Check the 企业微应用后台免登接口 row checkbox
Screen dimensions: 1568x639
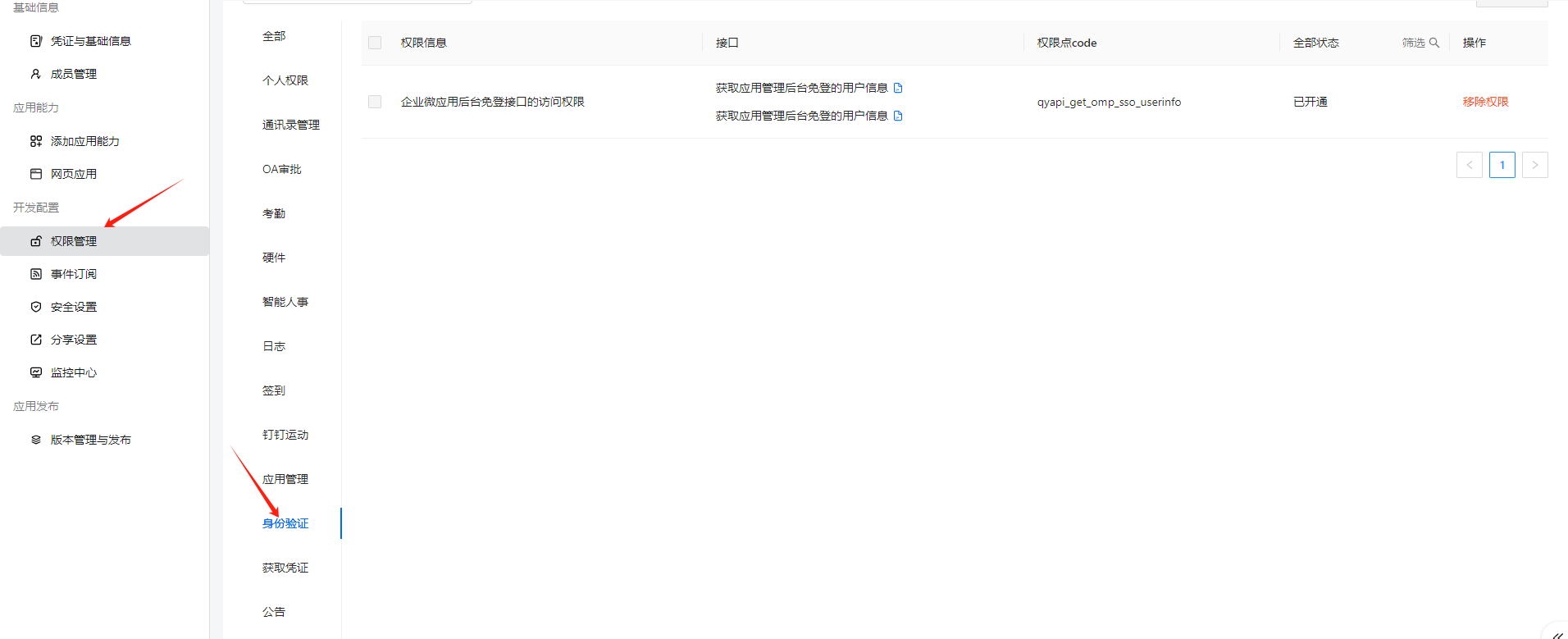375,102
